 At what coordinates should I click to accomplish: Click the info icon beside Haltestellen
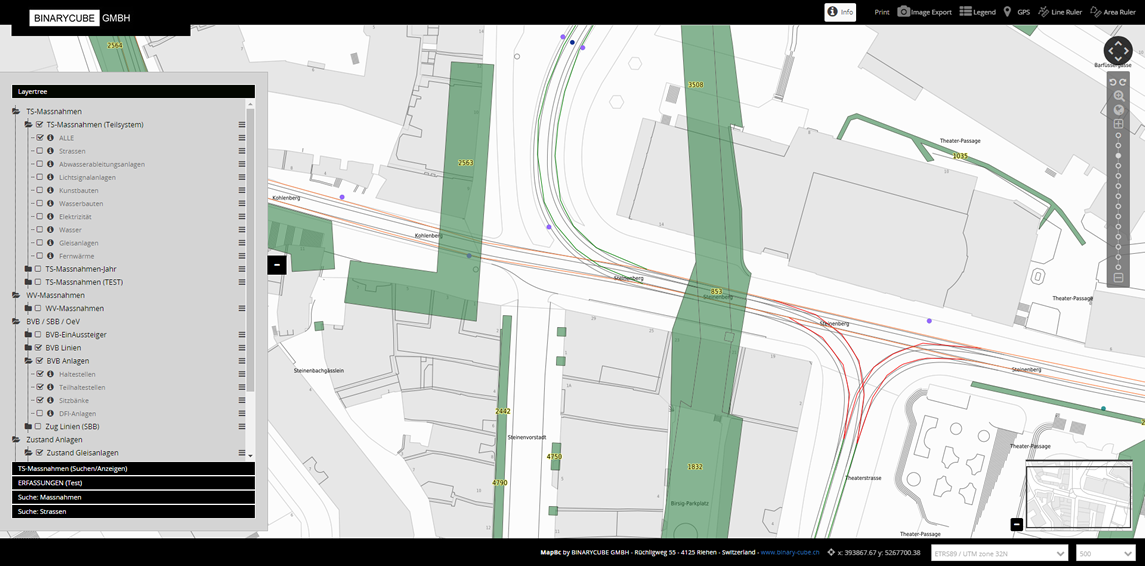[x=50, y=374]
